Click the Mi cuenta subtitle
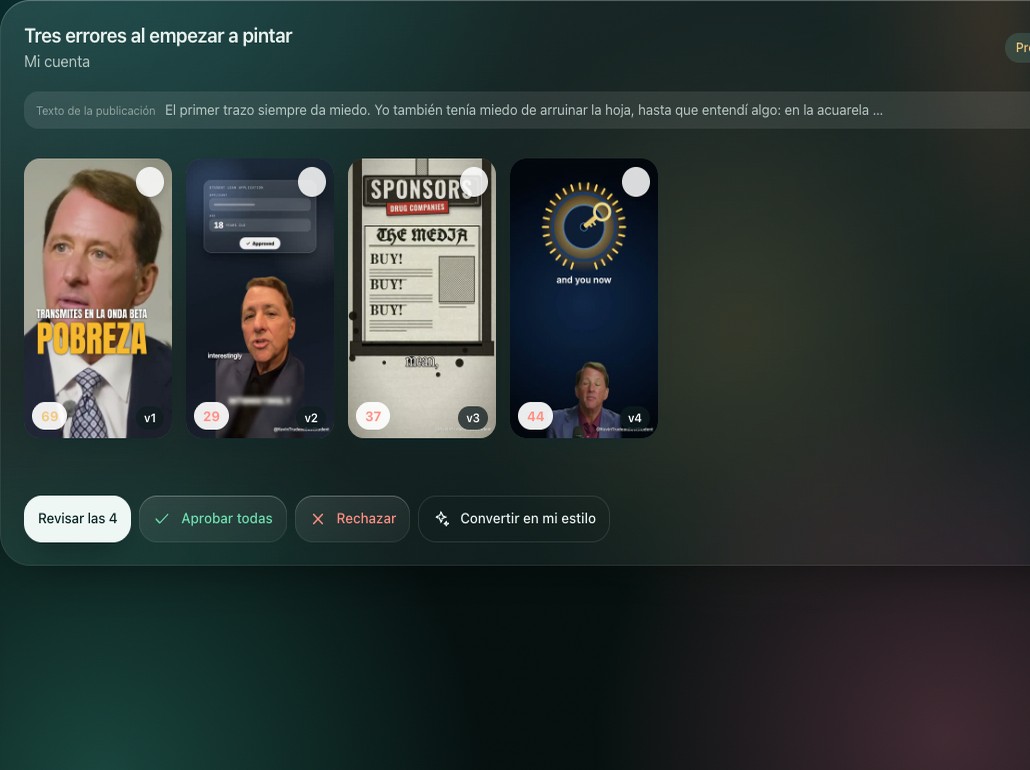1030x770 pixels. [57, 62]
